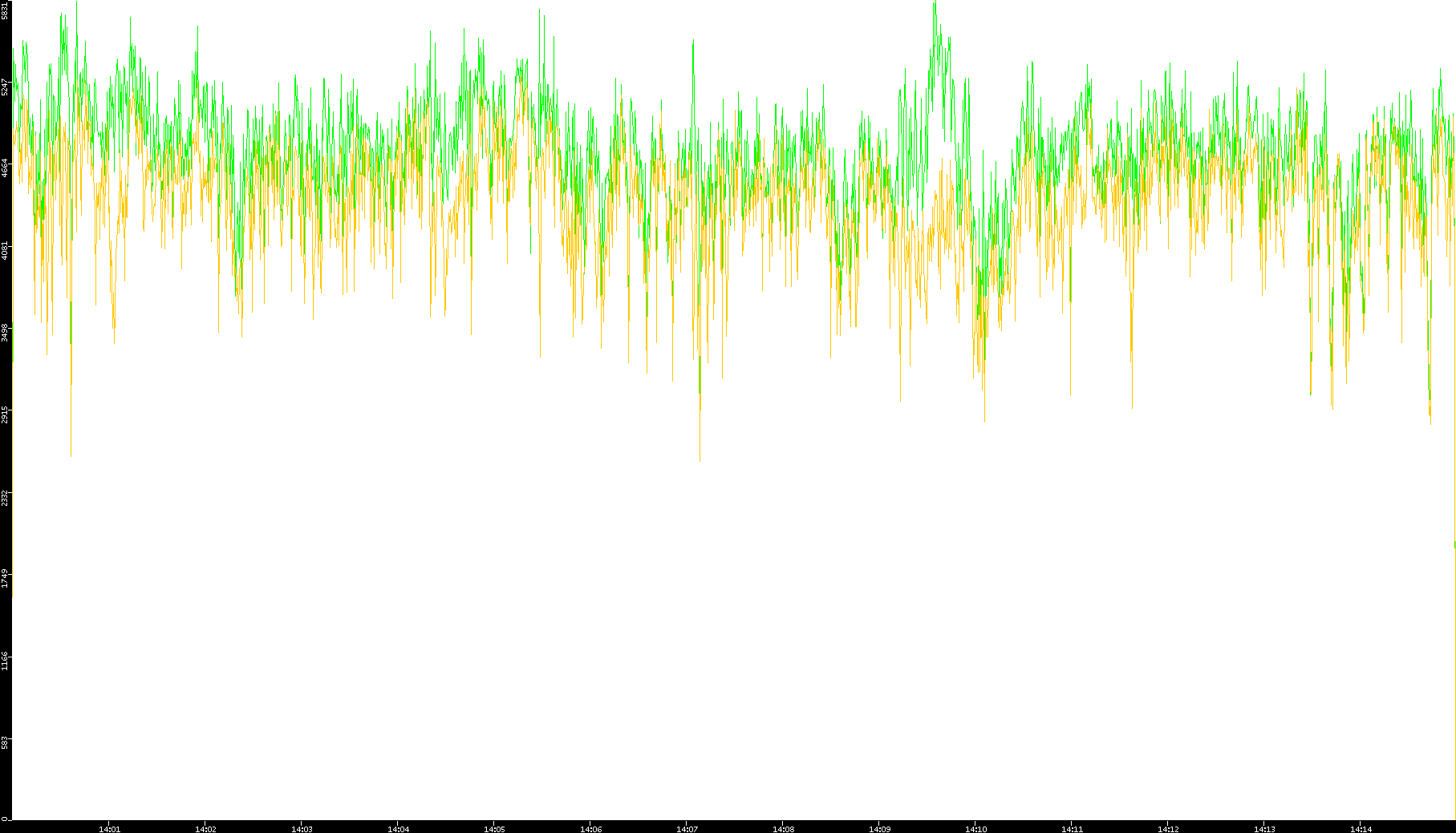Click the 5831 value axis label

[x=5, y=10]
